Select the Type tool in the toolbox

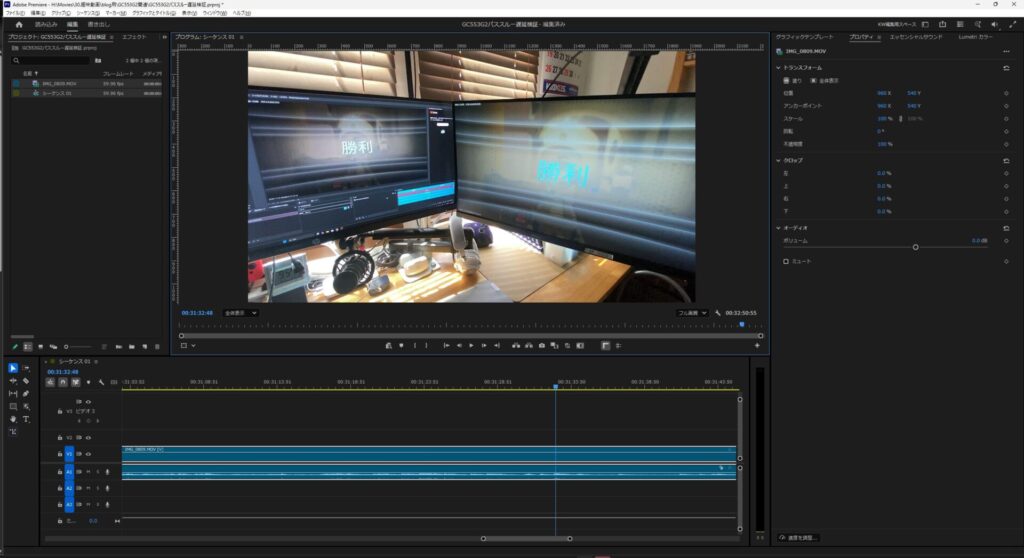pos(26,419)
